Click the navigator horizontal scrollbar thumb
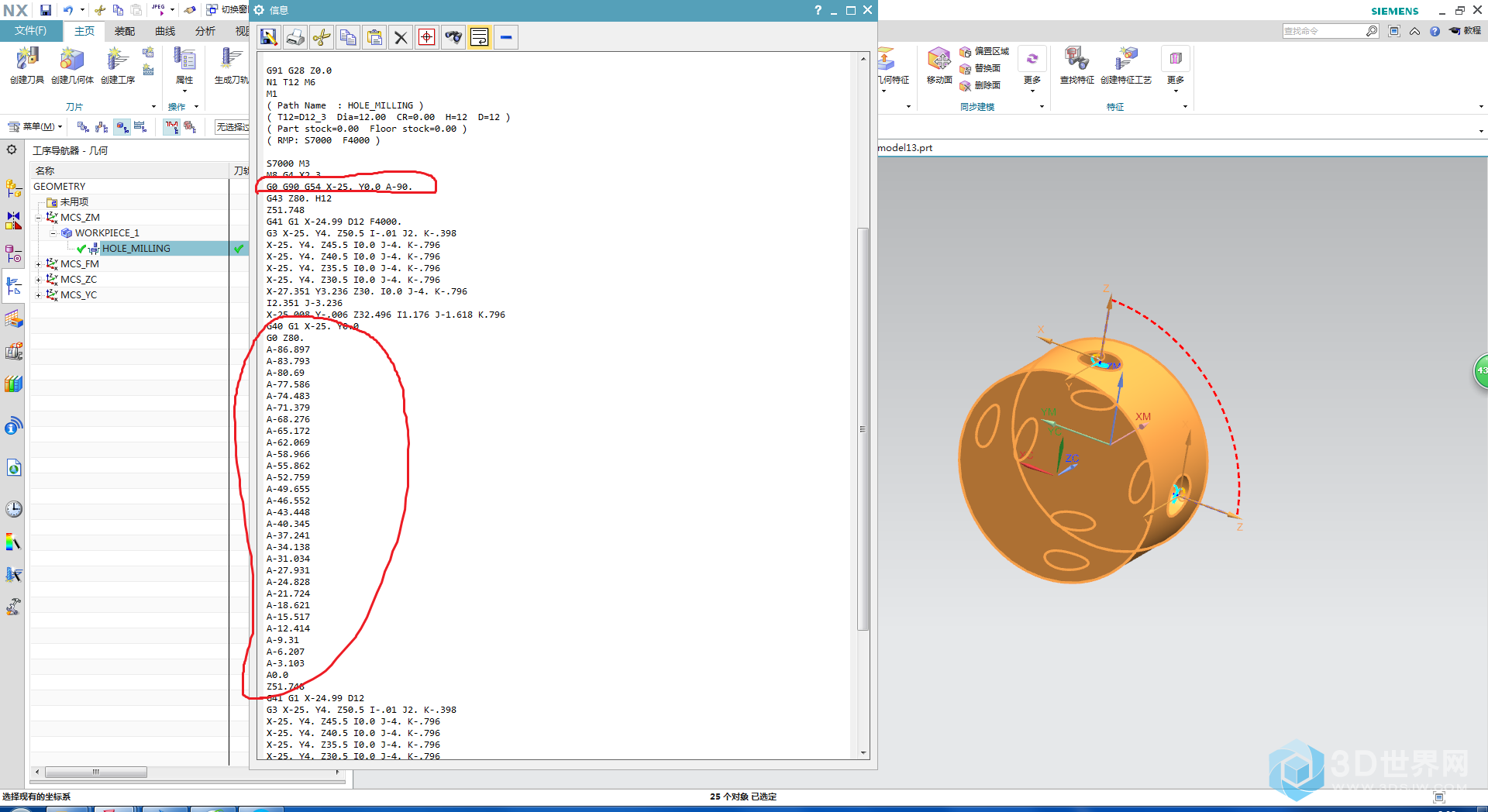The image size is (1488, 812). (96, 772)
